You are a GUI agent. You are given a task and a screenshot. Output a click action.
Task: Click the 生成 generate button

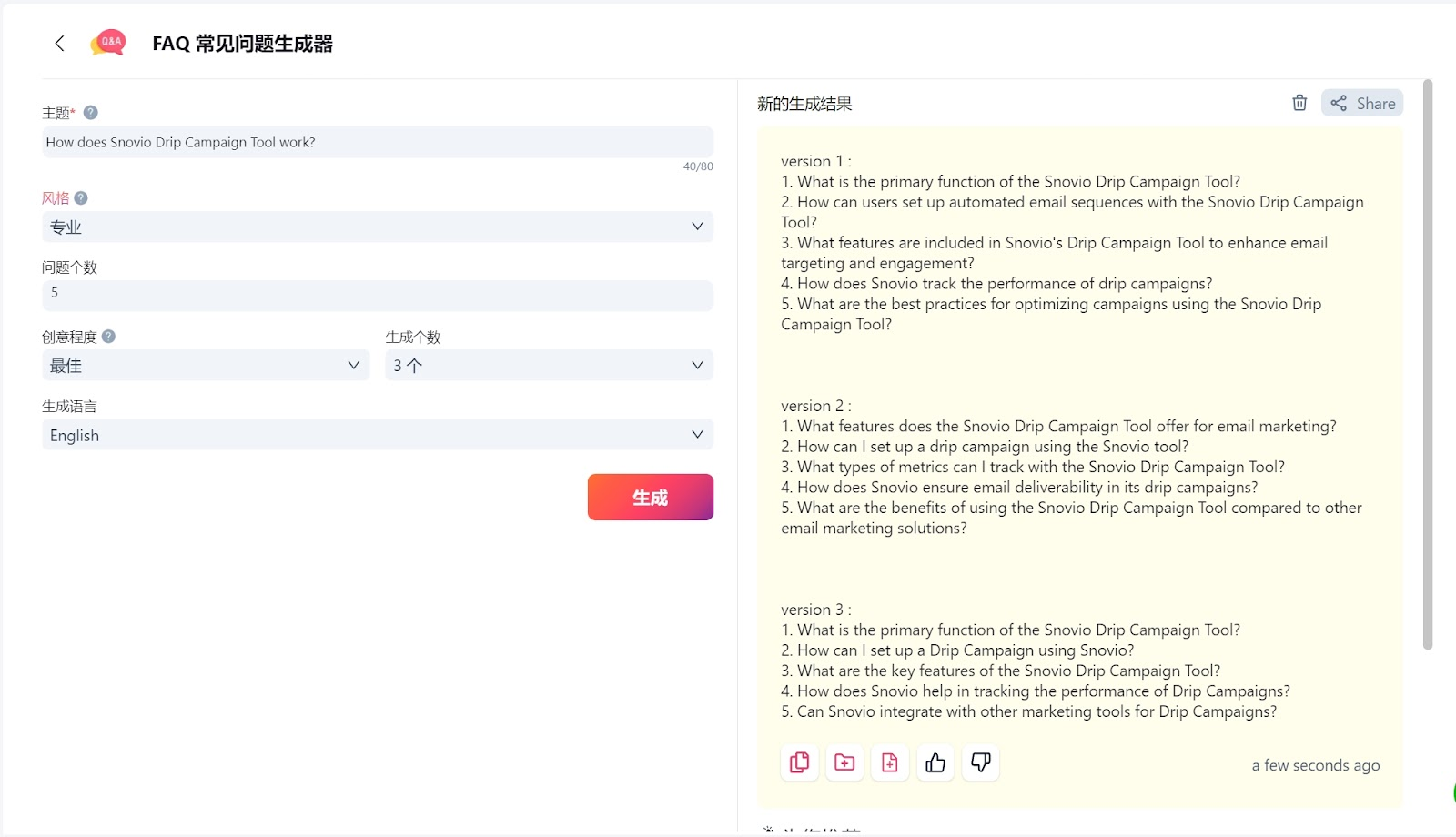click(651, 497)
